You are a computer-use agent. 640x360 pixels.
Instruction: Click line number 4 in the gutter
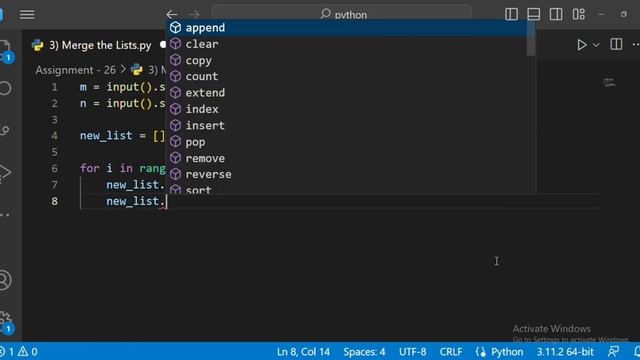coord(54,136)
